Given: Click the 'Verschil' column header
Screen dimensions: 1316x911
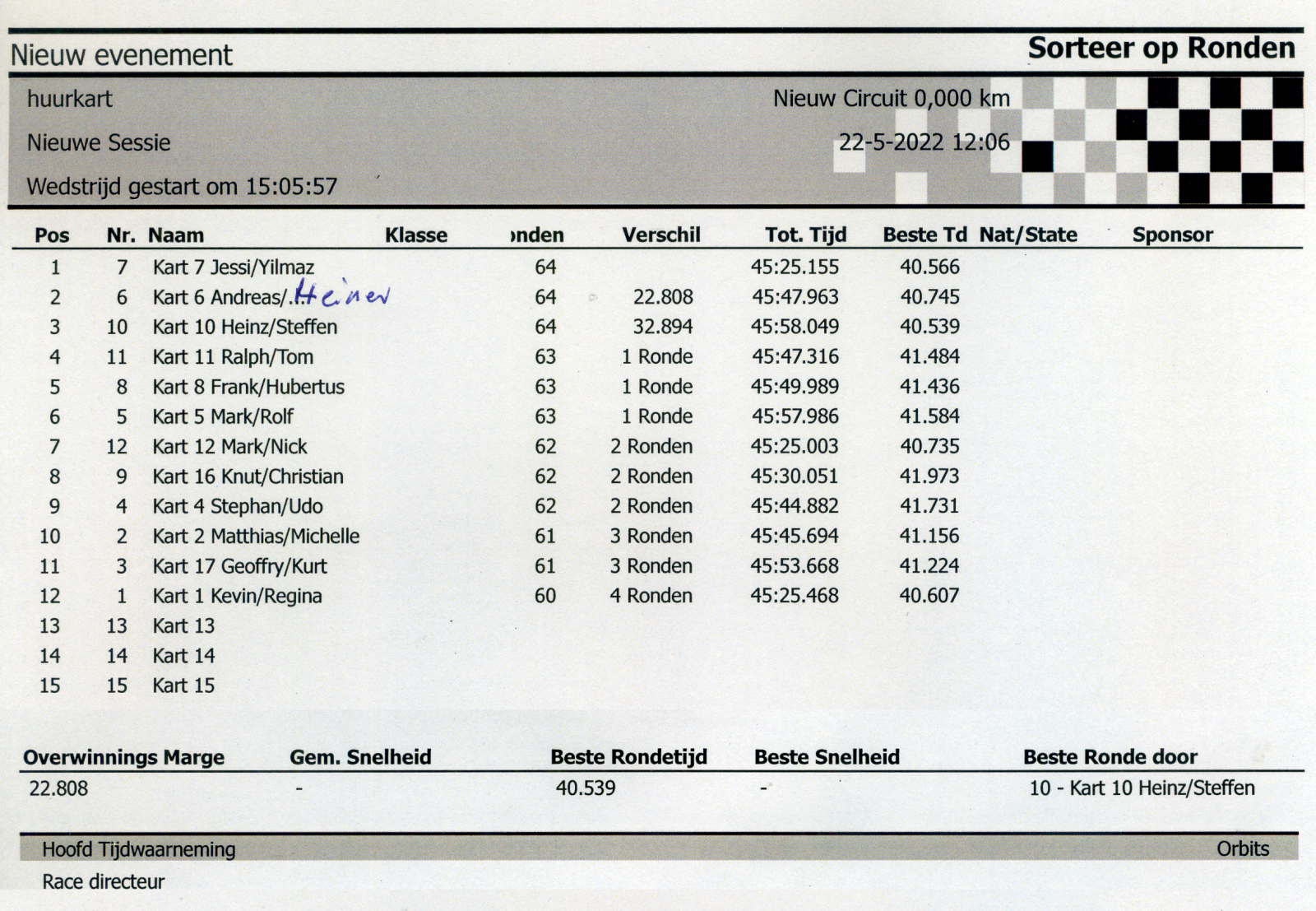Looking at the screenshot, I should click(x=660, y=235).
